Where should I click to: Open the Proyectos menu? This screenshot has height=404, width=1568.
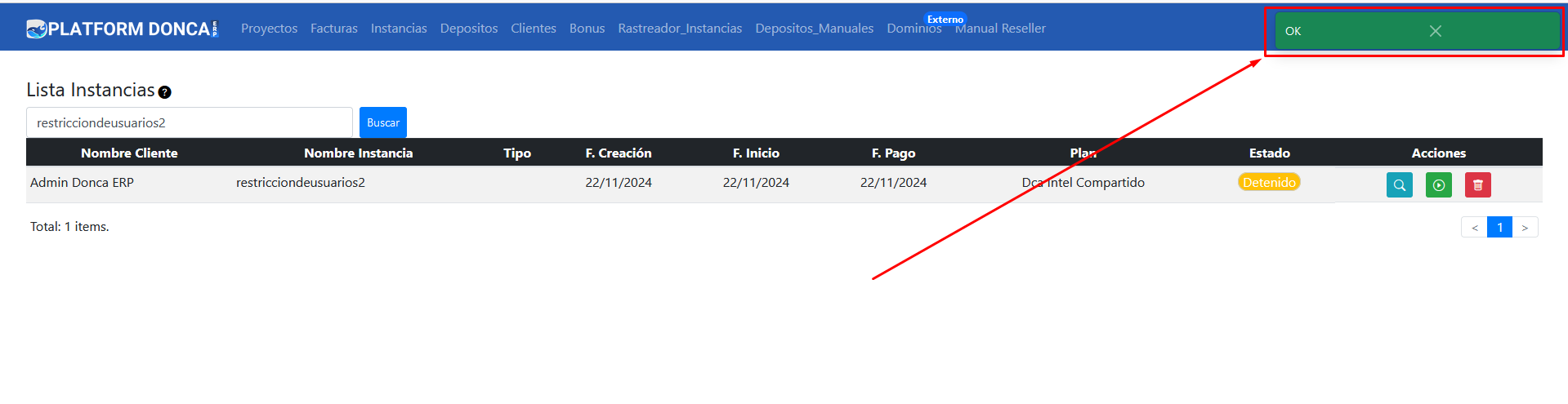[269, 29]
